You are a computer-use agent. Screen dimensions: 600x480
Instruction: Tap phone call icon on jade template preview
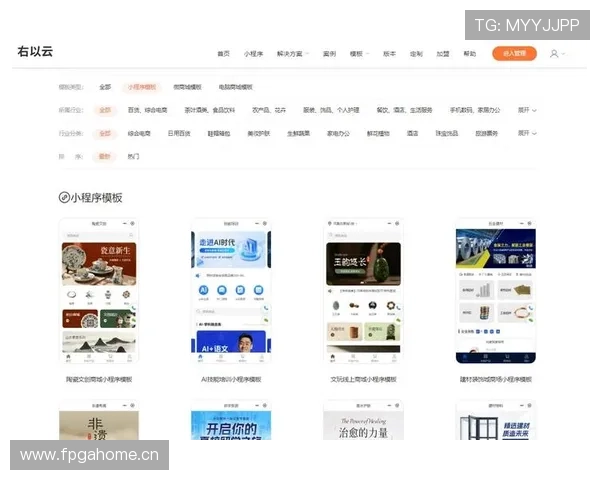398,308
